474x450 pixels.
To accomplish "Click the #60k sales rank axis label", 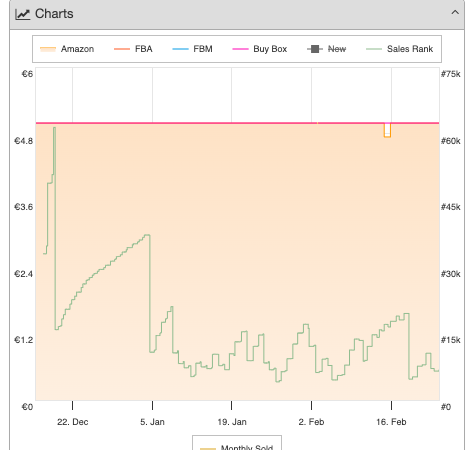I will coord(451,141).
